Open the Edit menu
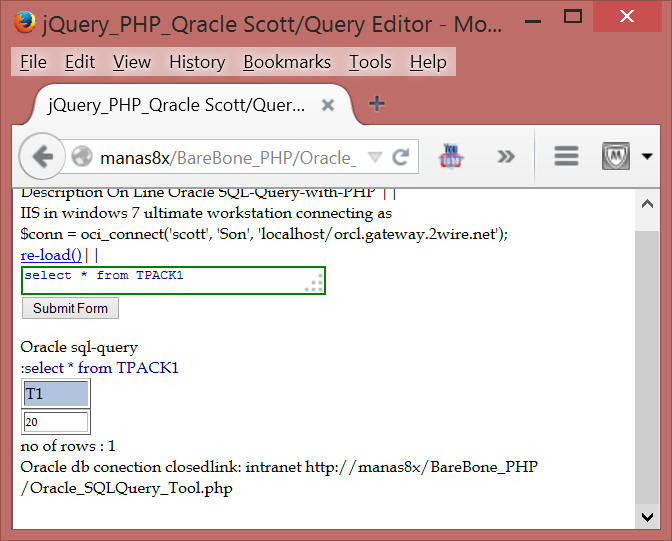The height and width of the screenshot is (541, 672). (80, 62)
